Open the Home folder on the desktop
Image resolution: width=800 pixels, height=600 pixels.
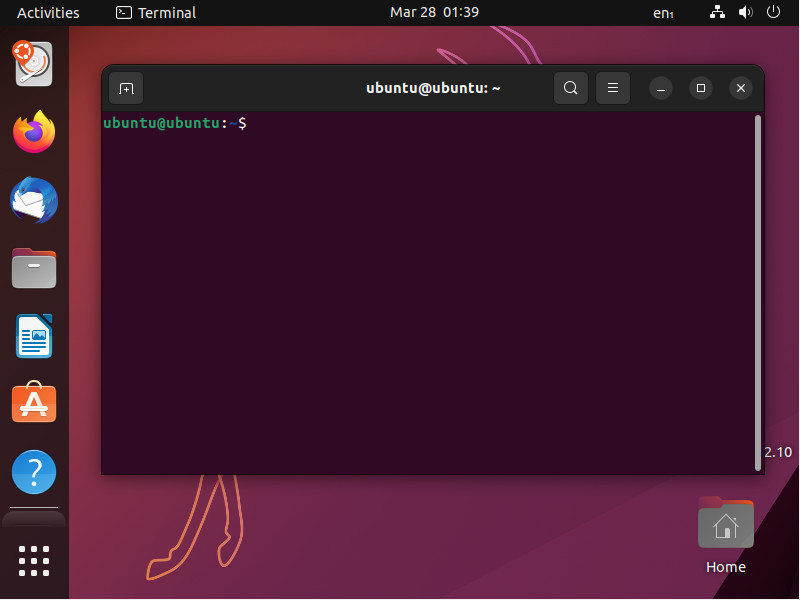(x=725, y=522)
